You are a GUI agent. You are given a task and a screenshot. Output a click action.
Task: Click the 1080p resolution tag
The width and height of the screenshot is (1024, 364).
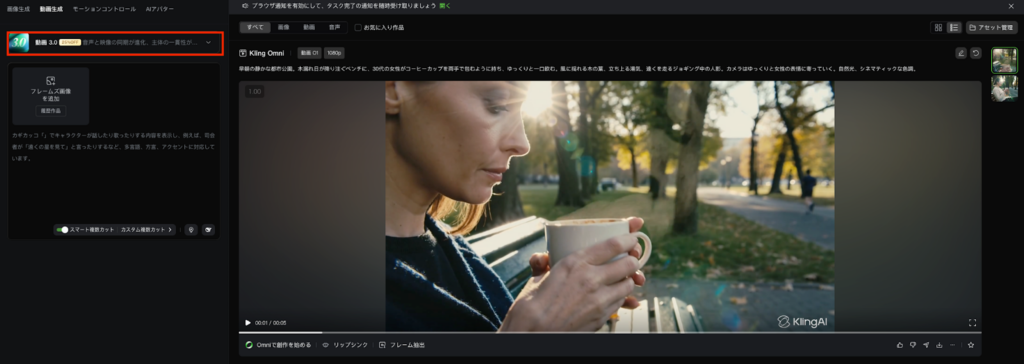pos(334,53)
